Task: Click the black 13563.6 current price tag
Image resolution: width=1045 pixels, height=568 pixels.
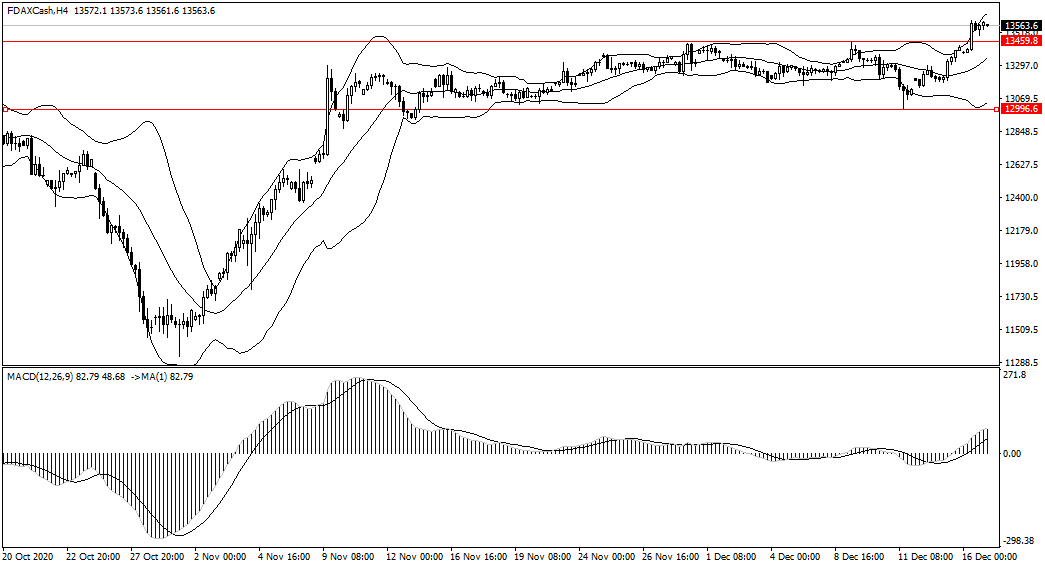Action: [1022, 26]
